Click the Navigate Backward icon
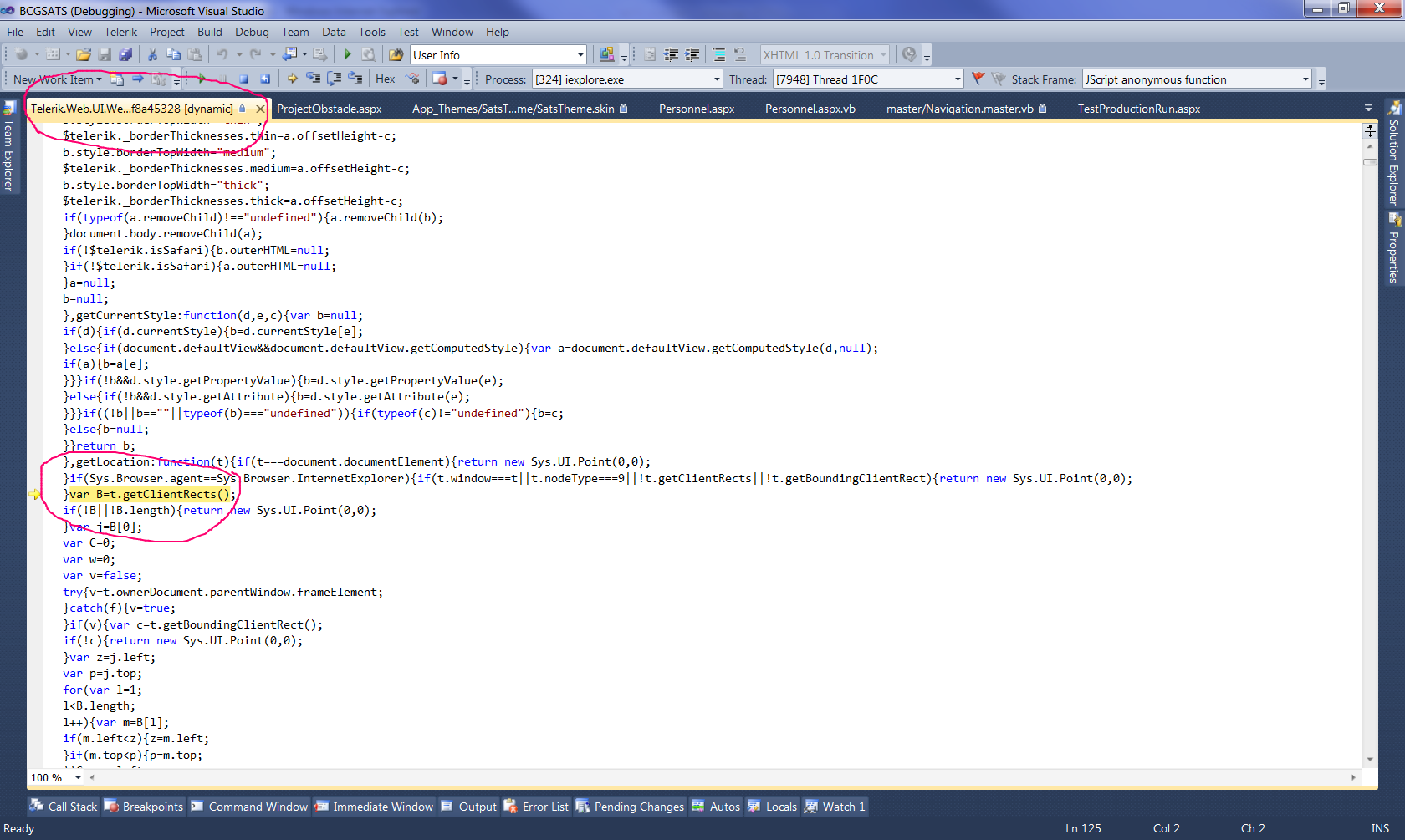This screenshot has width=1405, height=840. point(290,54)
